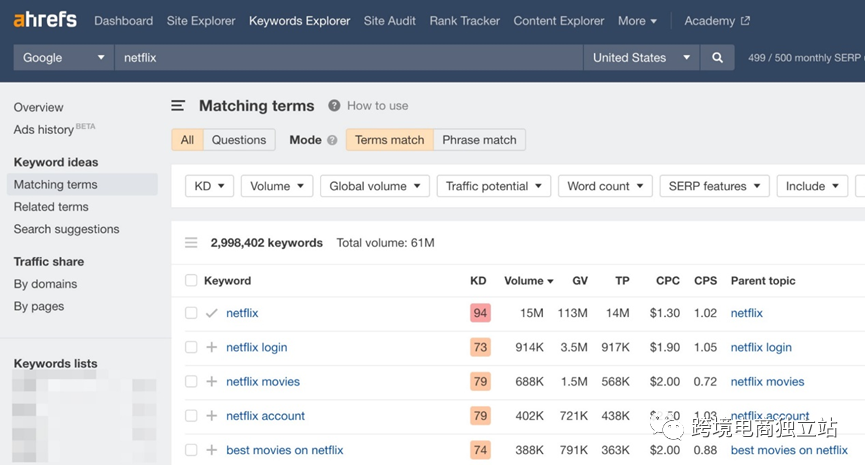865x465 pixels.
Task: Open the netflix login keyword link
Action: pyautogui.click(x=257, y=347)
